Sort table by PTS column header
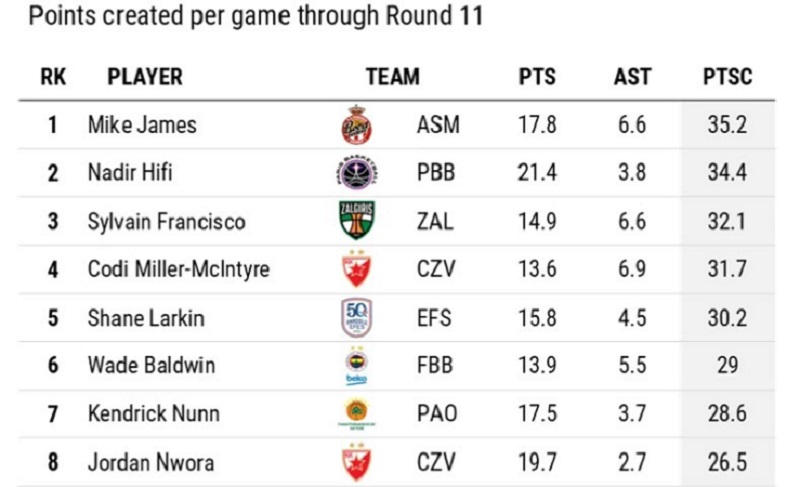This screenshot has height=487, width=800. pos(537,77)
